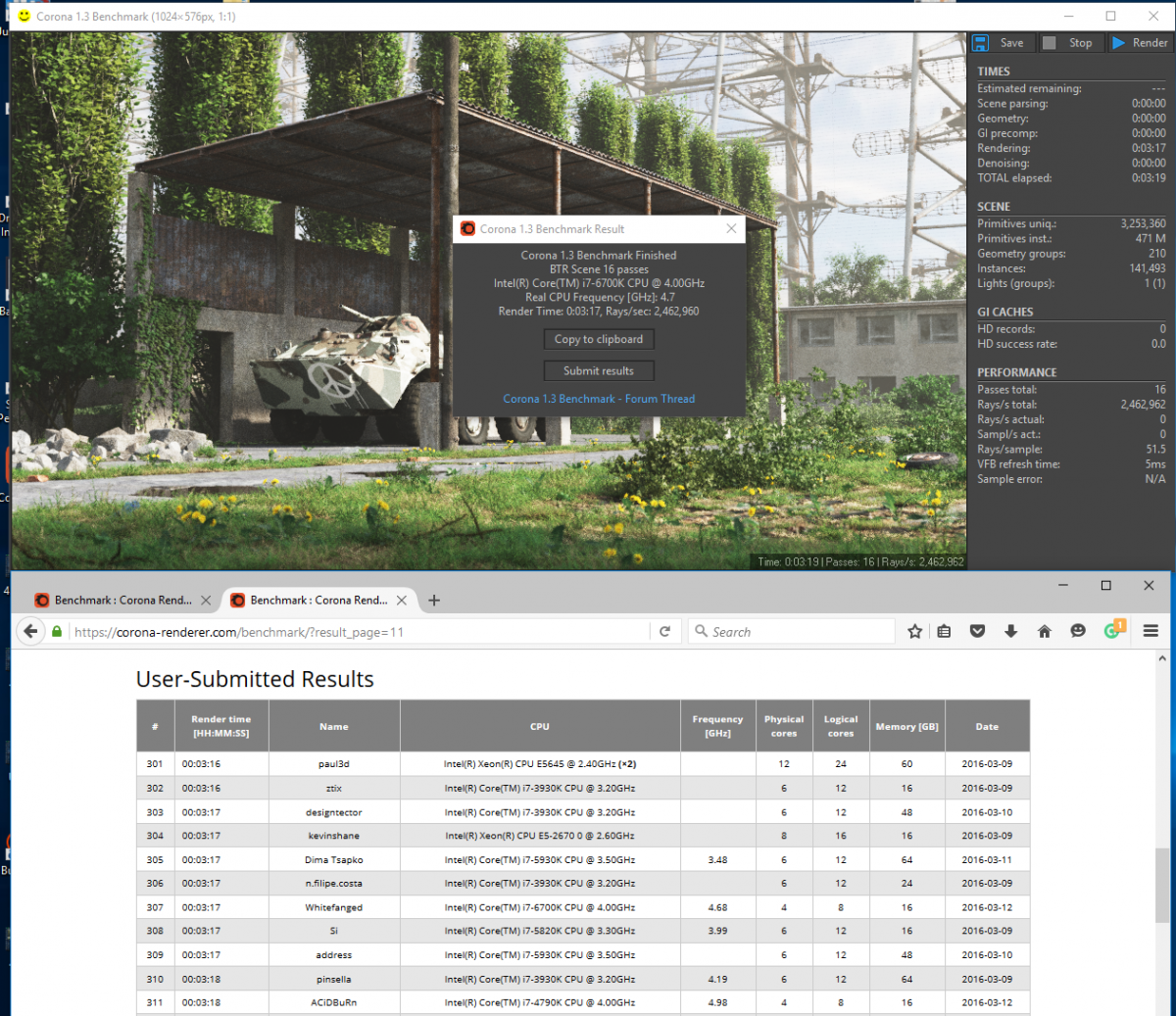
Task: Click the Render time column header
Action: click(x=221, y=726)
